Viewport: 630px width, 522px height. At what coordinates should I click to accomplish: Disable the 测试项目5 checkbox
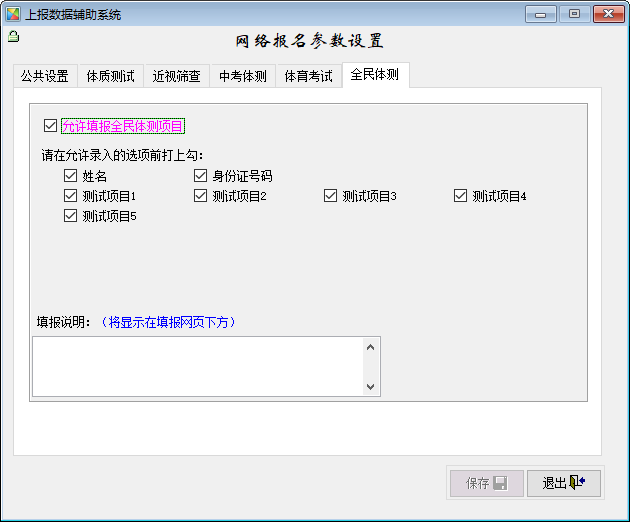click(70, 215)
